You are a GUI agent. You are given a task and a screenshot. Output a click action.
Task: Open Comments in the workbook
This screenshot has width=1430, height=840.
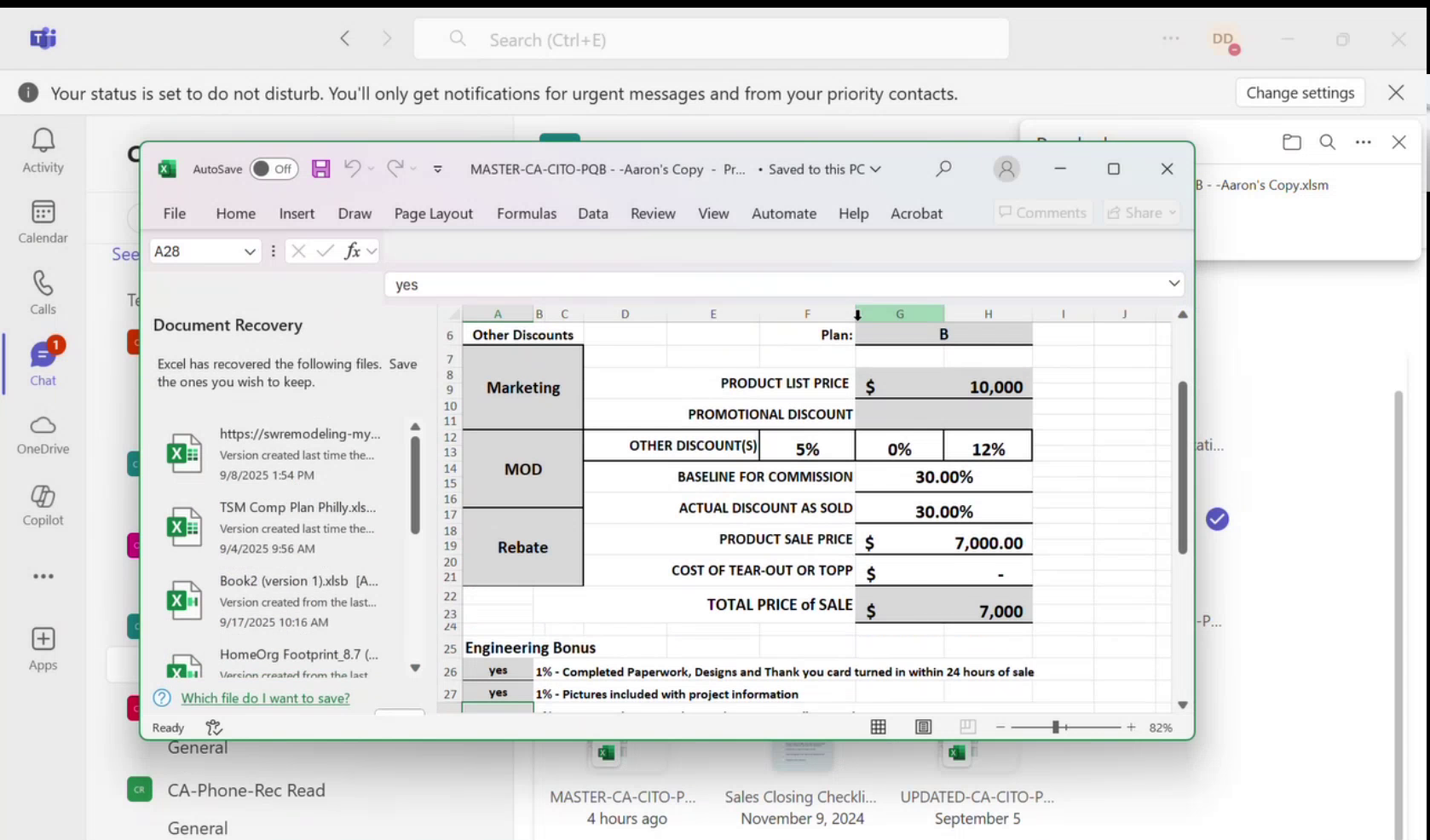click(1041, 212)
